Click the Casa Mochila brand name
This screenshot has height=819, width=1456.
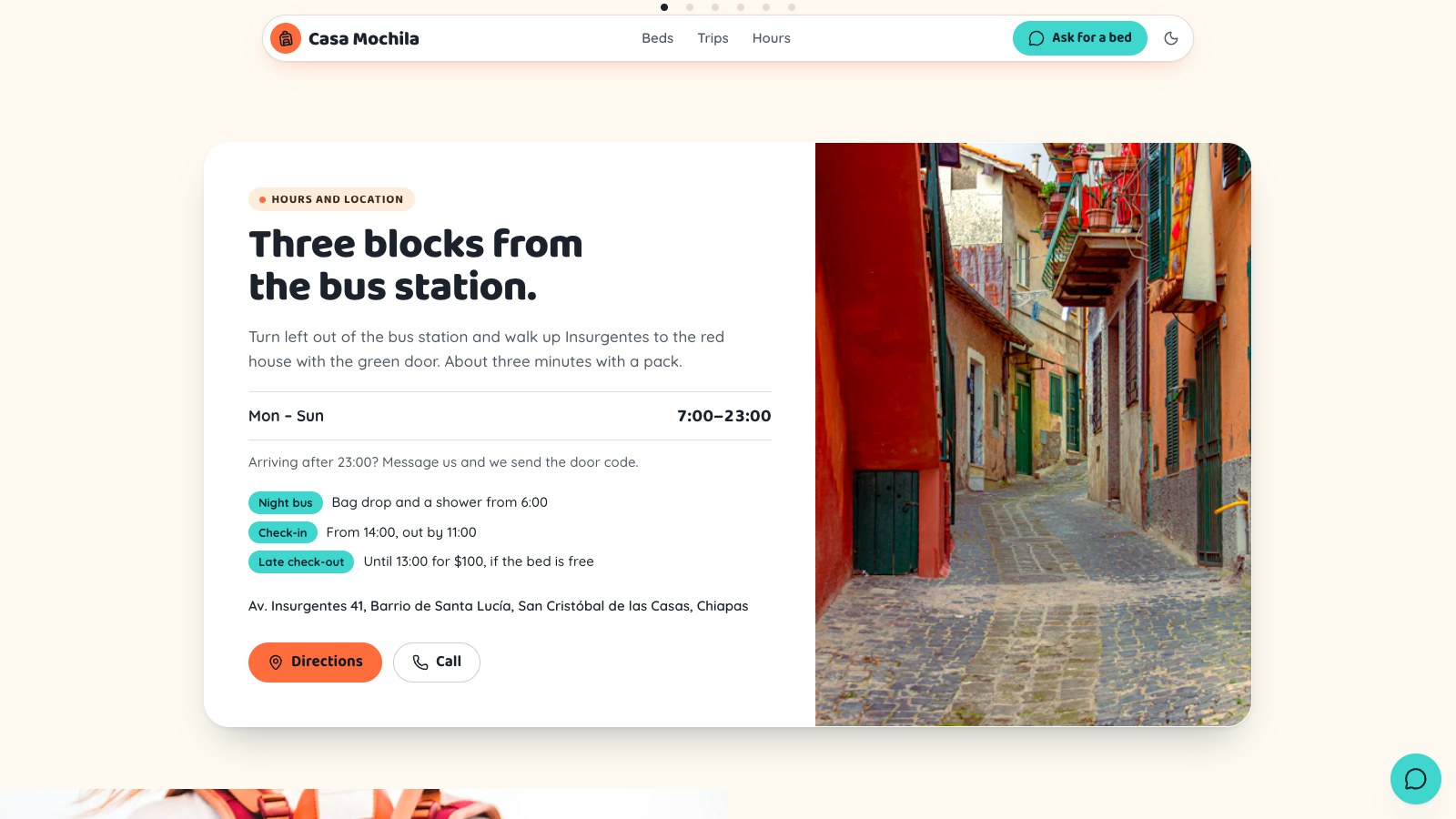pyautogui.click(x=364, y=38)
